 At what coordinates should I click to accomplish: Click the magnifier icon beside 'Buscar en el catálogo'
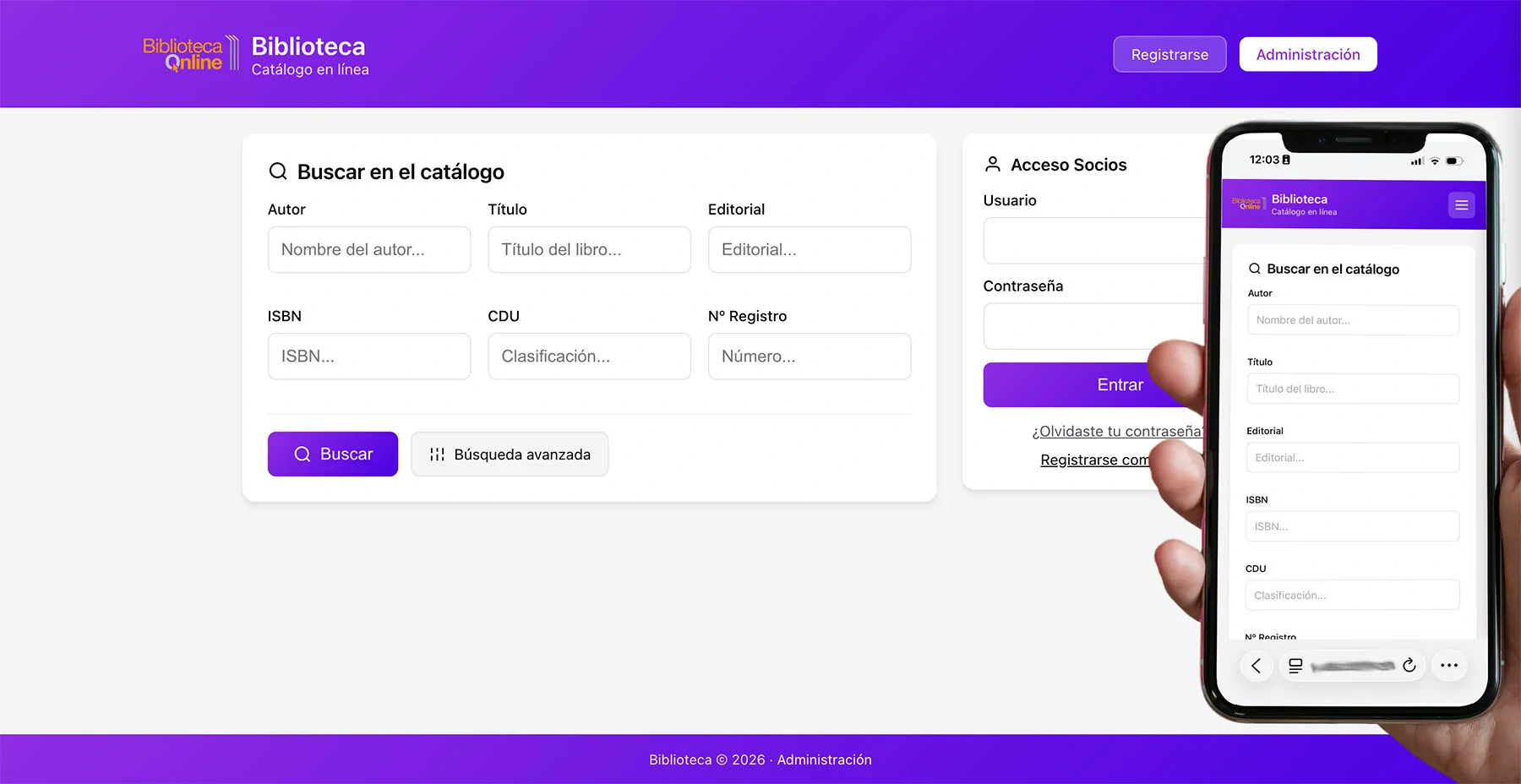point(278,171)
